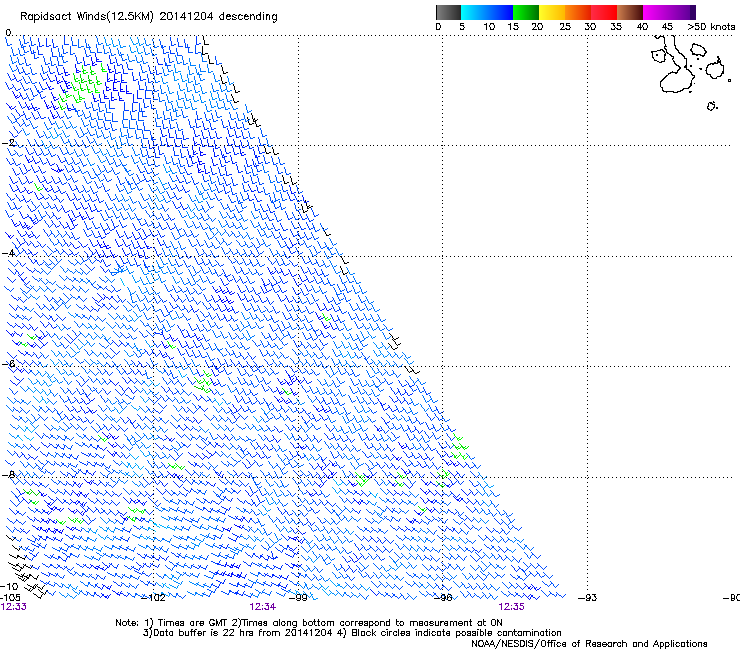Click the -99 longitude axis label
The height and width of the screenshot is (650, 740).
[298, 598]
